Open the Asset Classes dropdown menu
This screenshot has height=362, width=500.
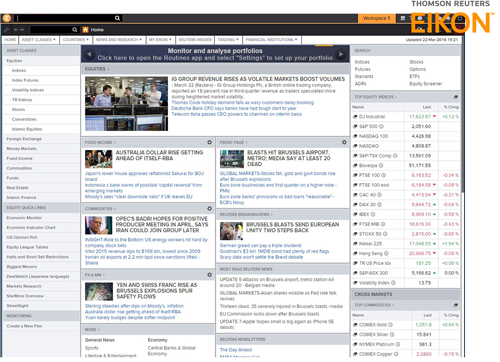(x=39, y=40)
